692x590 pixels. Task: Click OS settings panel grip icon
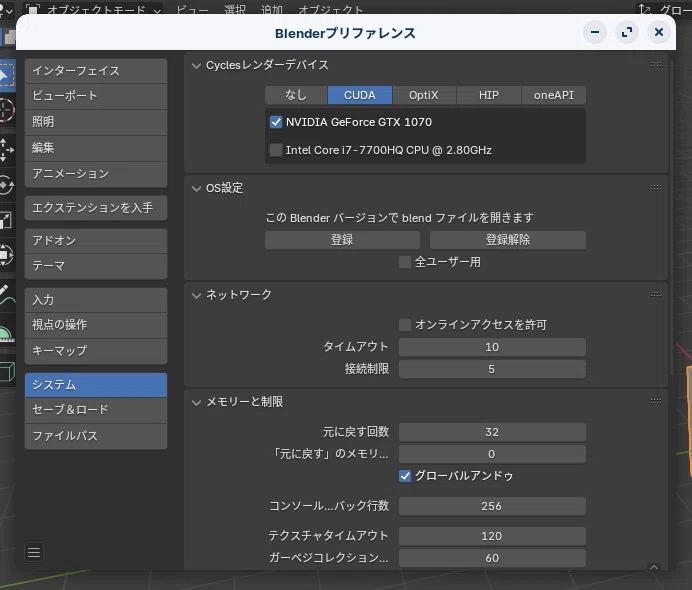click(655, 188)
